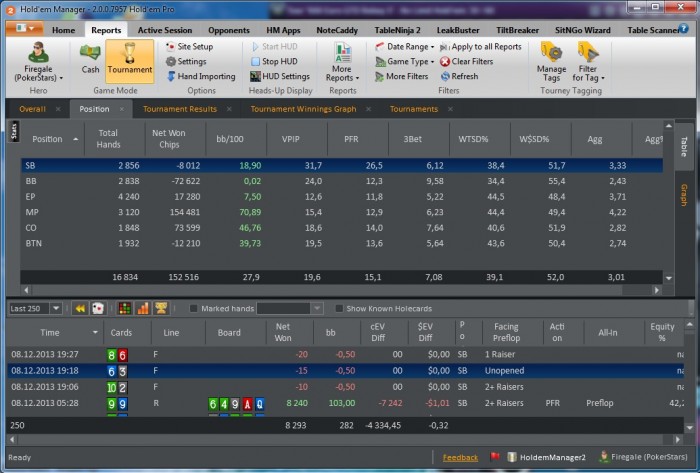Open the TiltBreaker tab
Screen dimensions: 700x473
click(517, 30)
